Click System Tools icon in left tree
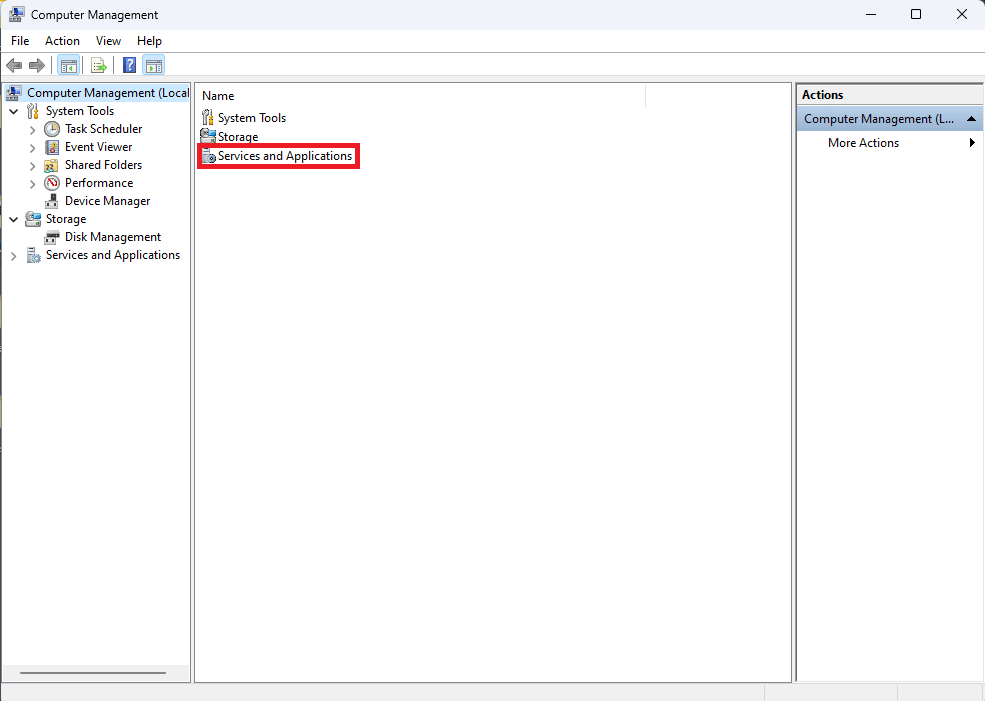The width and height of the screenshot is (985, 701). click(x=33, y=111)
